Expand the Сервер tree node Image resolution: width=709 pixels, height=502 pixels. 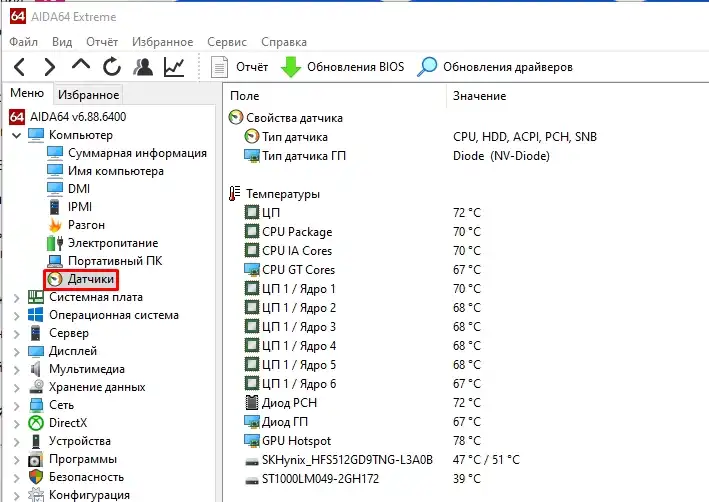[x=17, y=334]
